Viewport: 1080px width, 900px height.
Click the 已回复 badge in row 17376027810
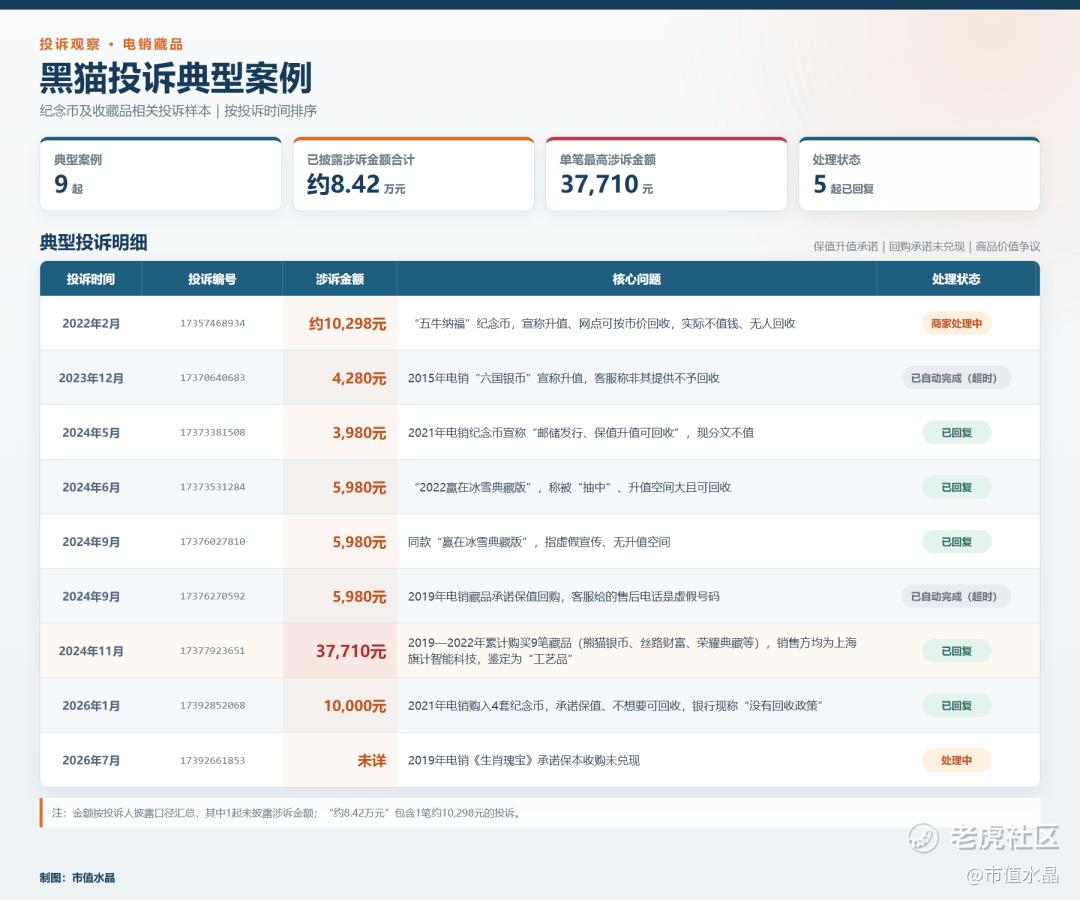tap(956, 541)
